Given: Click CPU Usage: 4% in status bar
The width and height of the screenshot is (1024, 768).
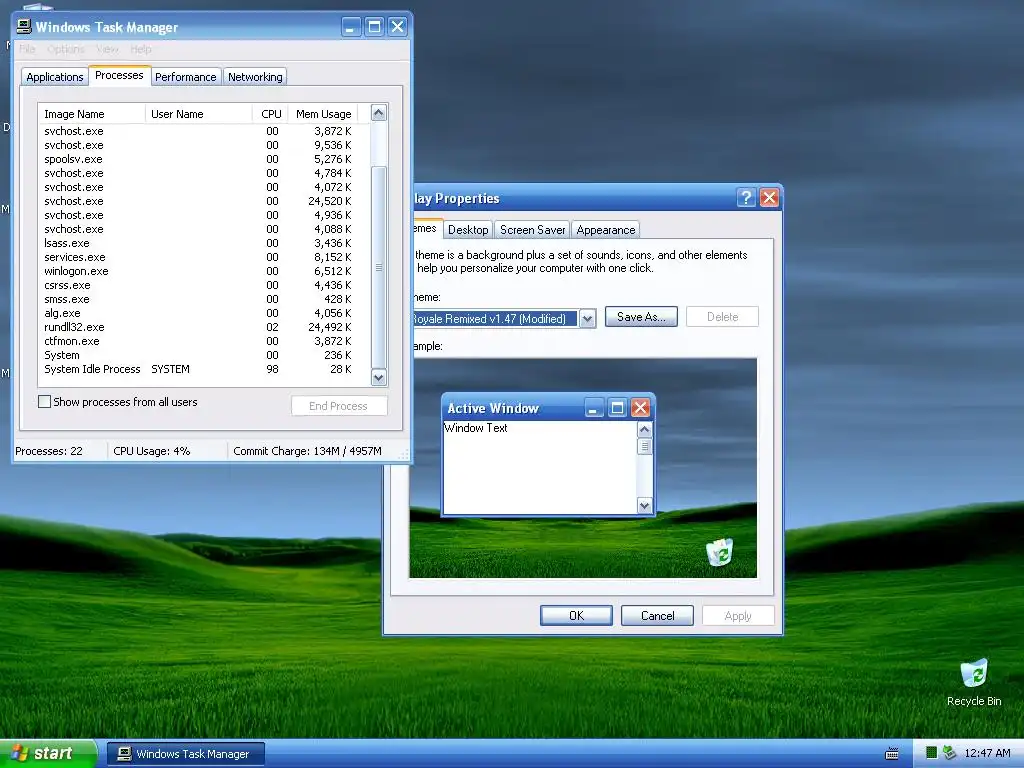Looking at the screenshot, I should coord(152,451).
